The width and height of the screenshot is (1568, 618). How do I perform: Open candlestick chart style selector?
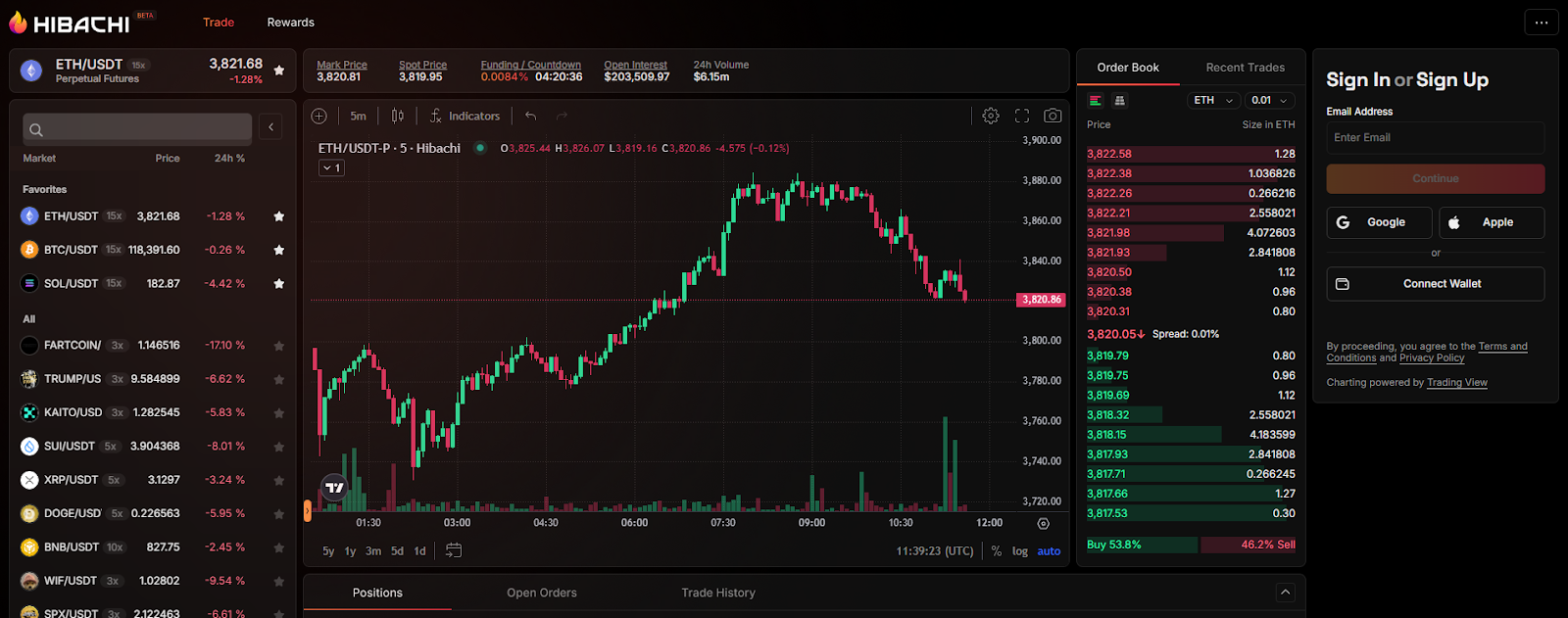tap(398, 116)
